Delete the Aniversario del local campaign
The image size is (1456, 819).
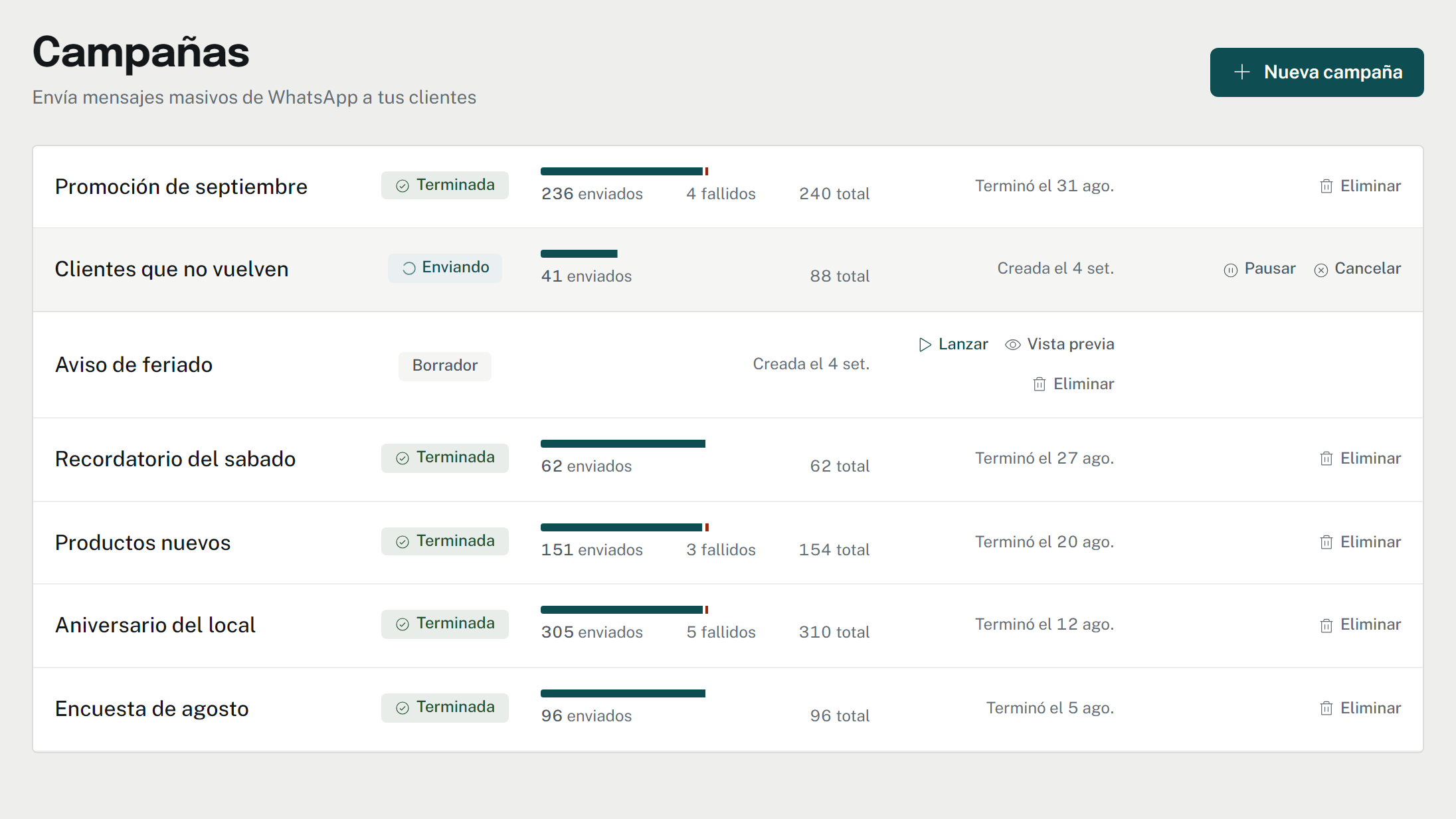1360,624
